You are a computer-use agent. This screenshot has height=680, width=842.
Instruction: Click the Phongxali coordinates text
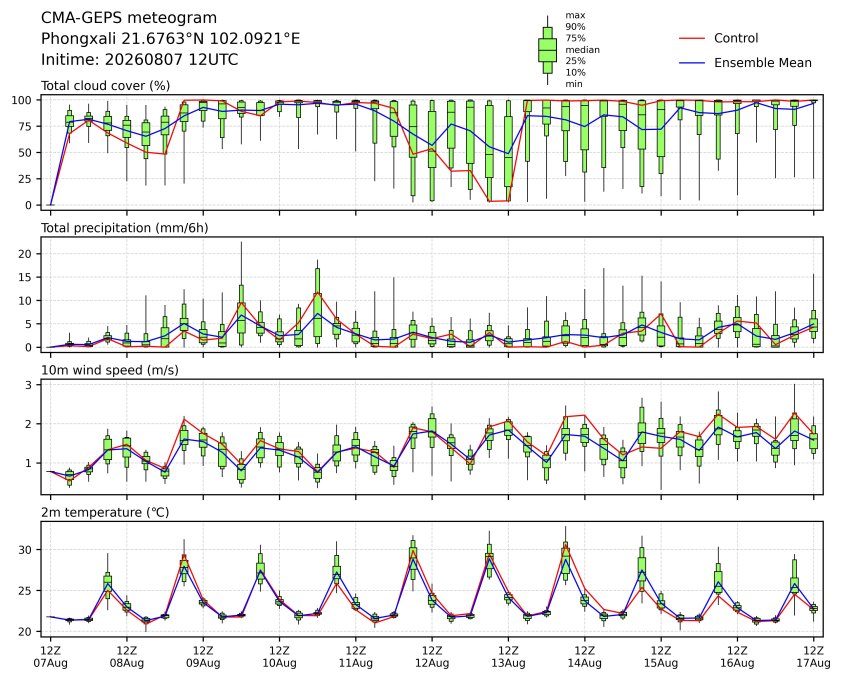(x=170, y=39)
